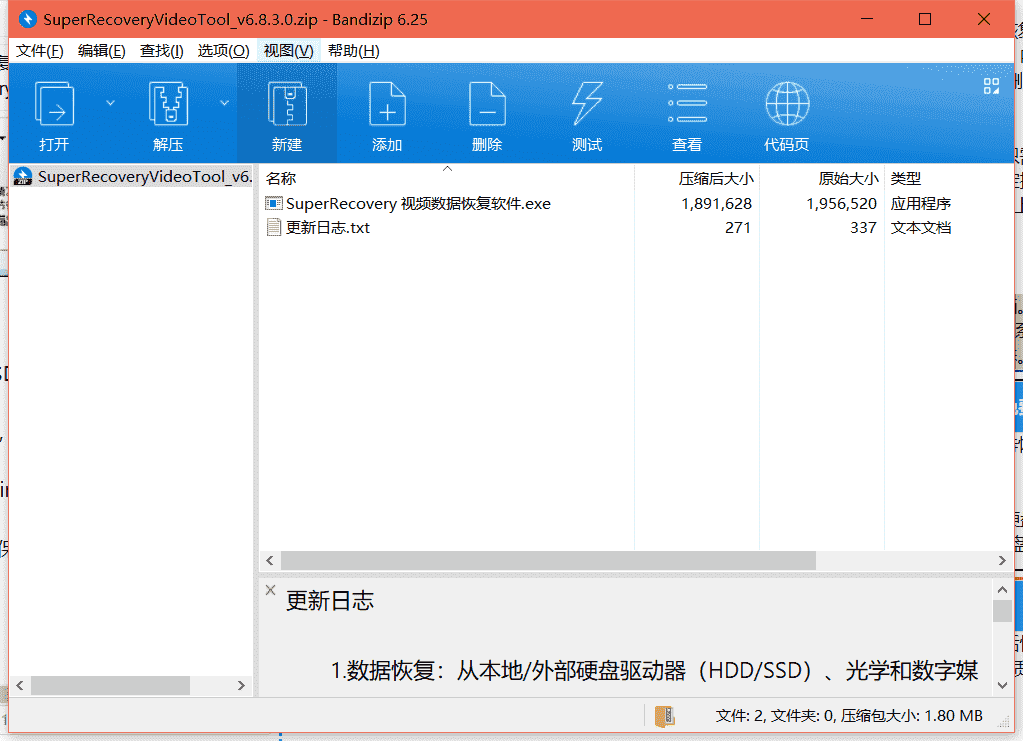Maximize the Bandizip window
The width and height of the screenshot is (1023, 741).
pos(924,20)
